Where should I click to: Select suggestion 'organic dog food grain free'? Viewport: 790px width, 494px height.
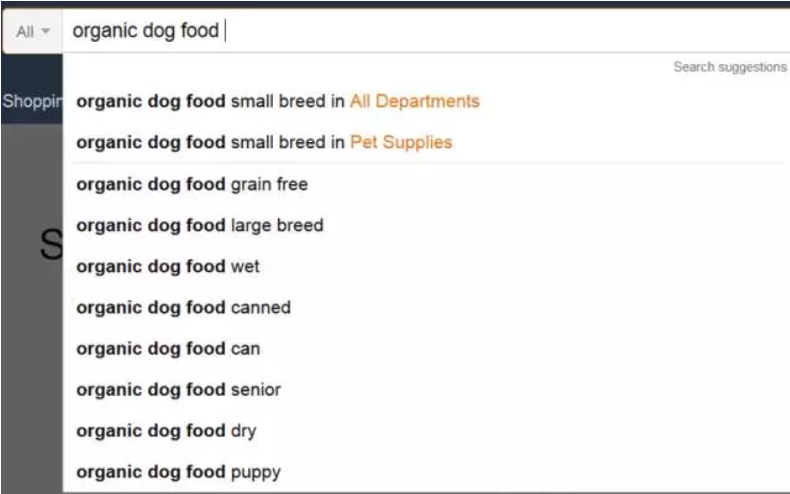[192, 184]
